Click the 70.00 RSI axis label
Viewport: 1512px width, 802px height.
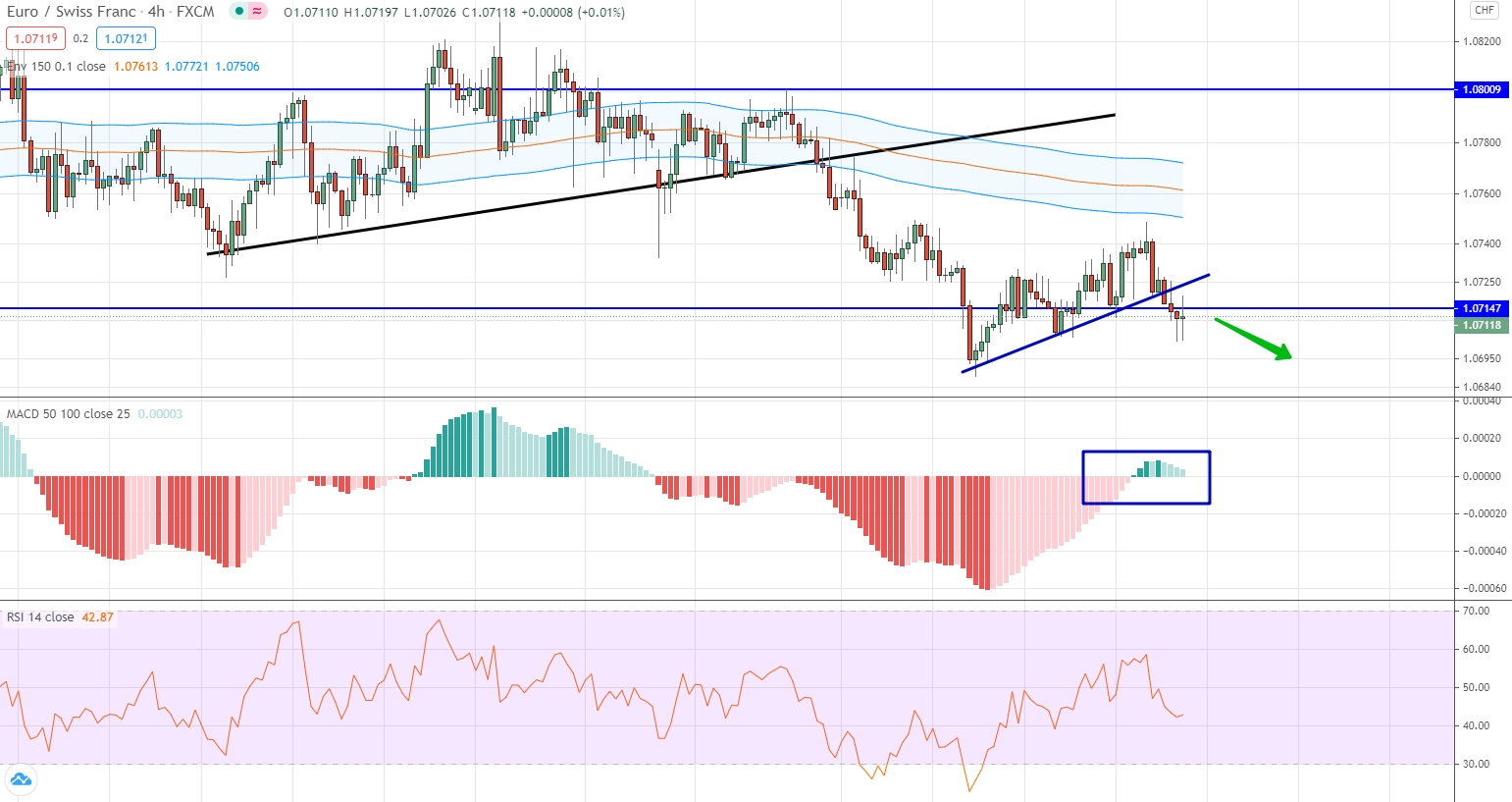click(1476, 611)
